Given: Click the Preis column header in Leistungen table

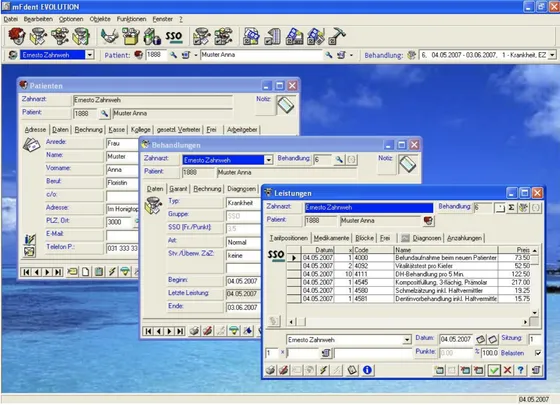Looking at the screenshot, I should pyautogui.click(x=515, y=250).
